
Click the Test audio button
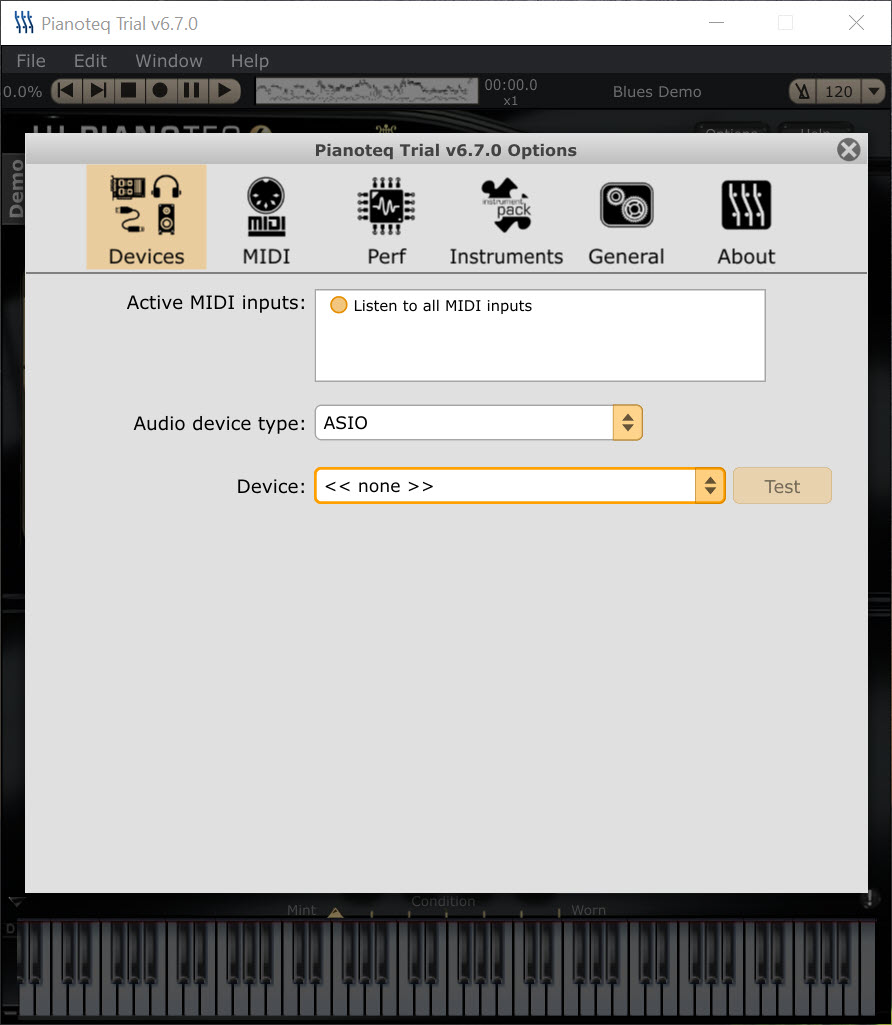(782, 486)
